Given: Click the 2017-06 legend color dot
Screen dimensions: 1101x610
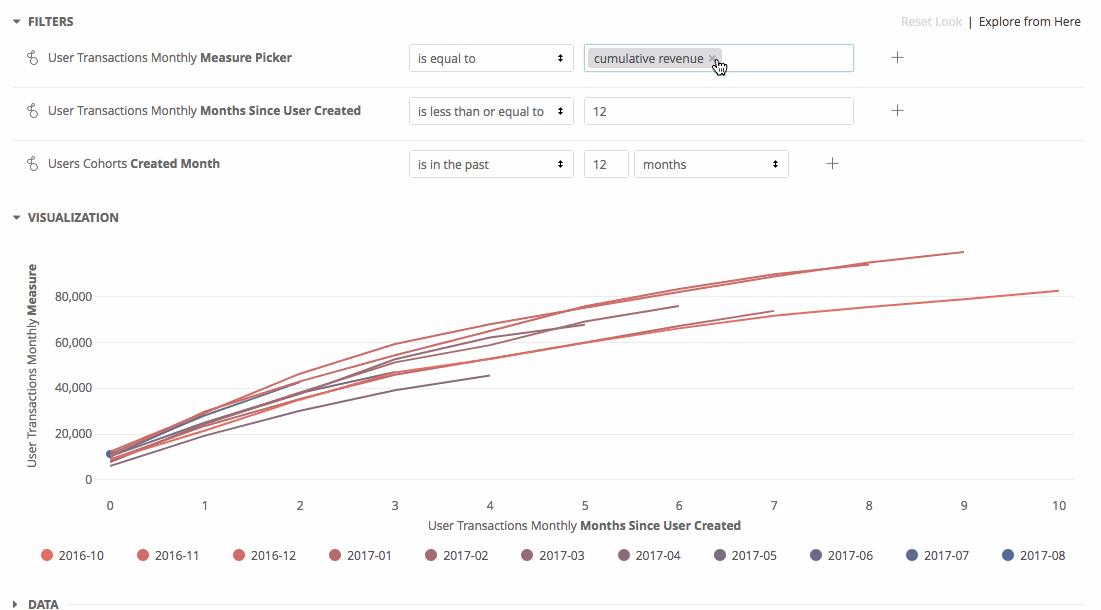Looking at the screenshot, I should pos(816,555).
